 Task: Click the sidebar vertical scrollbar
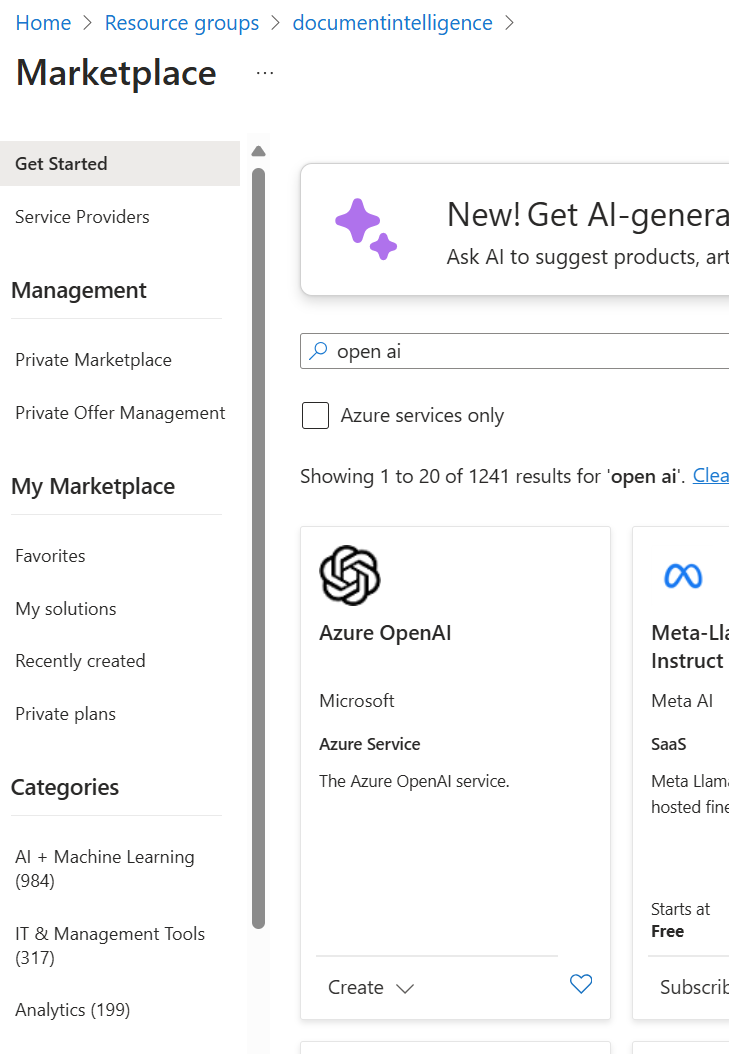[259, 548]
